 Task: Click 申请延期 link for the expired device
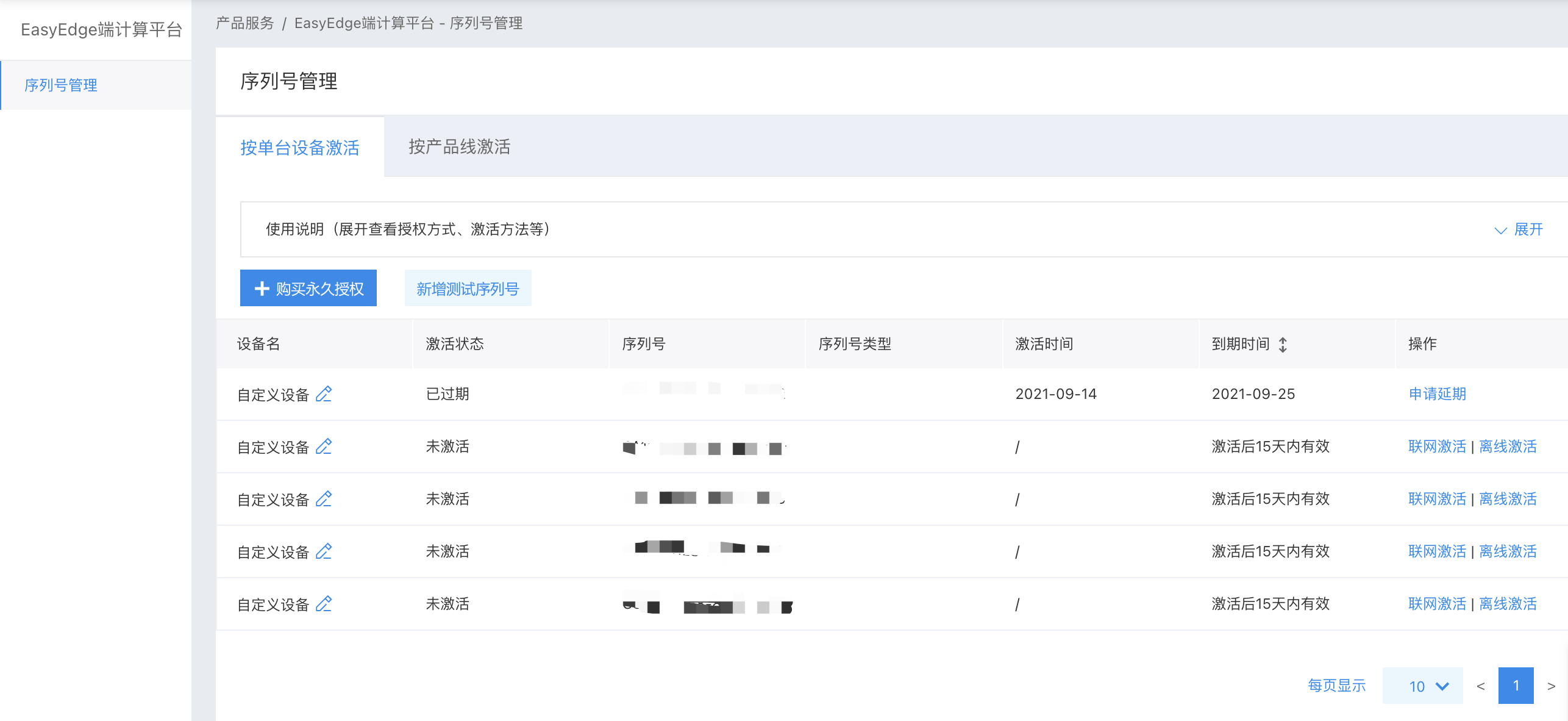tap(1437, 394)
